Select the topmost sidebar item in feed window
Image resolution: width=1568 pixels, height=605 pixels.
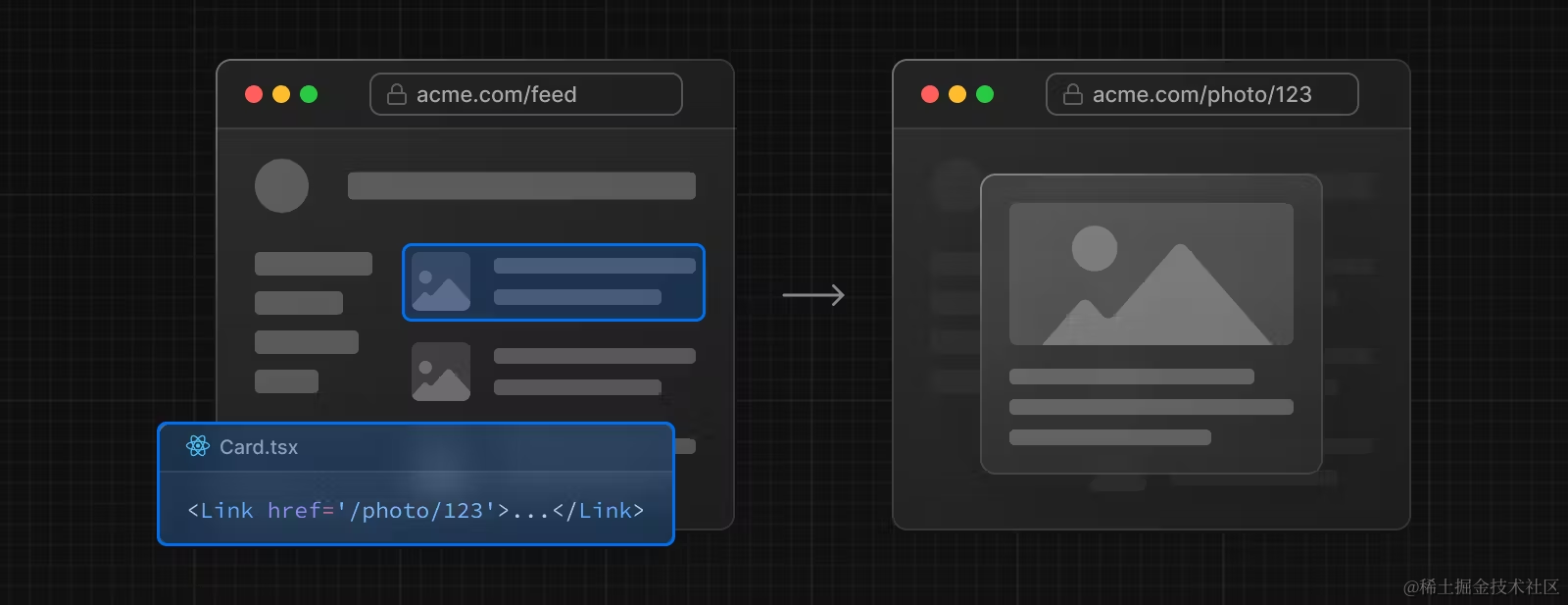click(x=313, y=264)
